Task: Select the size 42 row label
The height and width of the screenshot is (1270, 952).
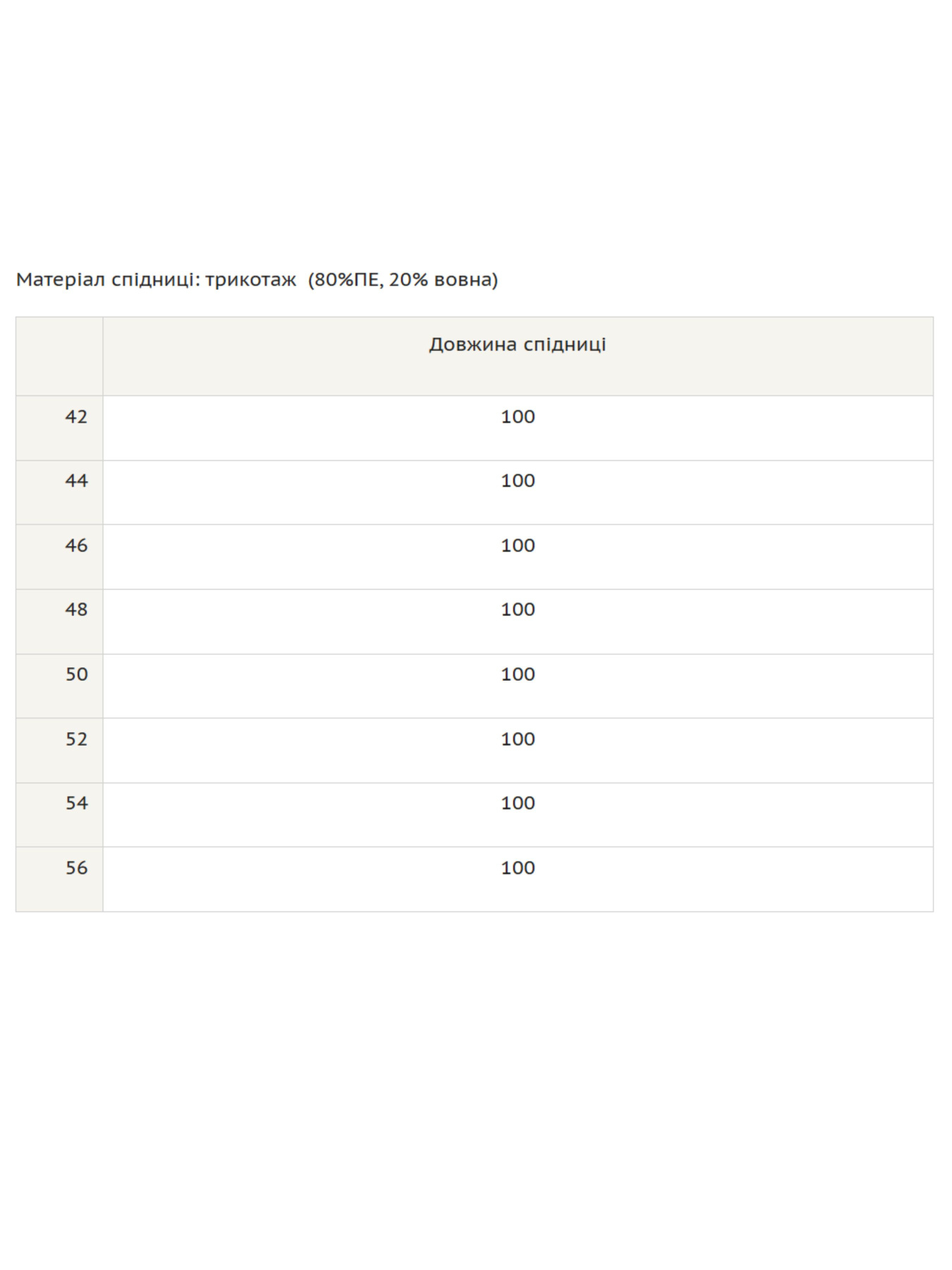Action: coord(76,417)
